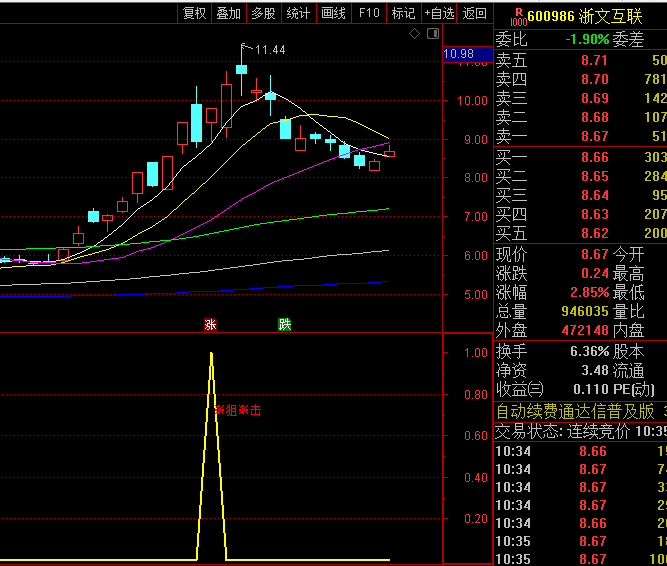The width and height of the screenshot is (667, 566).
Task: Click the red 涨 marker icon
Action: pyautogui.click(x=210, y=324)
